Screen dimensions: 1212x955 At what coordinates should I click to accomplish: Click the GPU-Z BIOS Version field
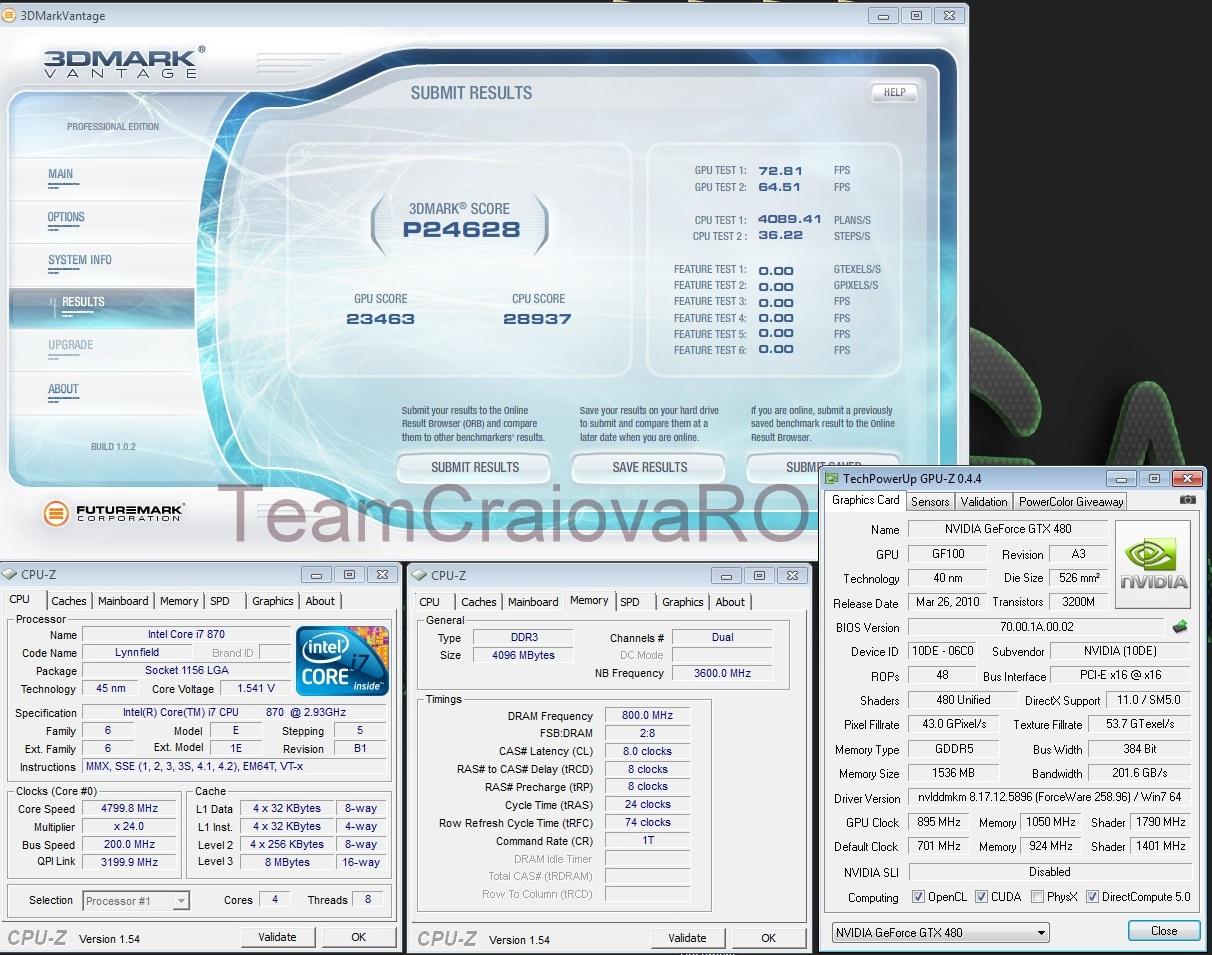coord(1036,627)
